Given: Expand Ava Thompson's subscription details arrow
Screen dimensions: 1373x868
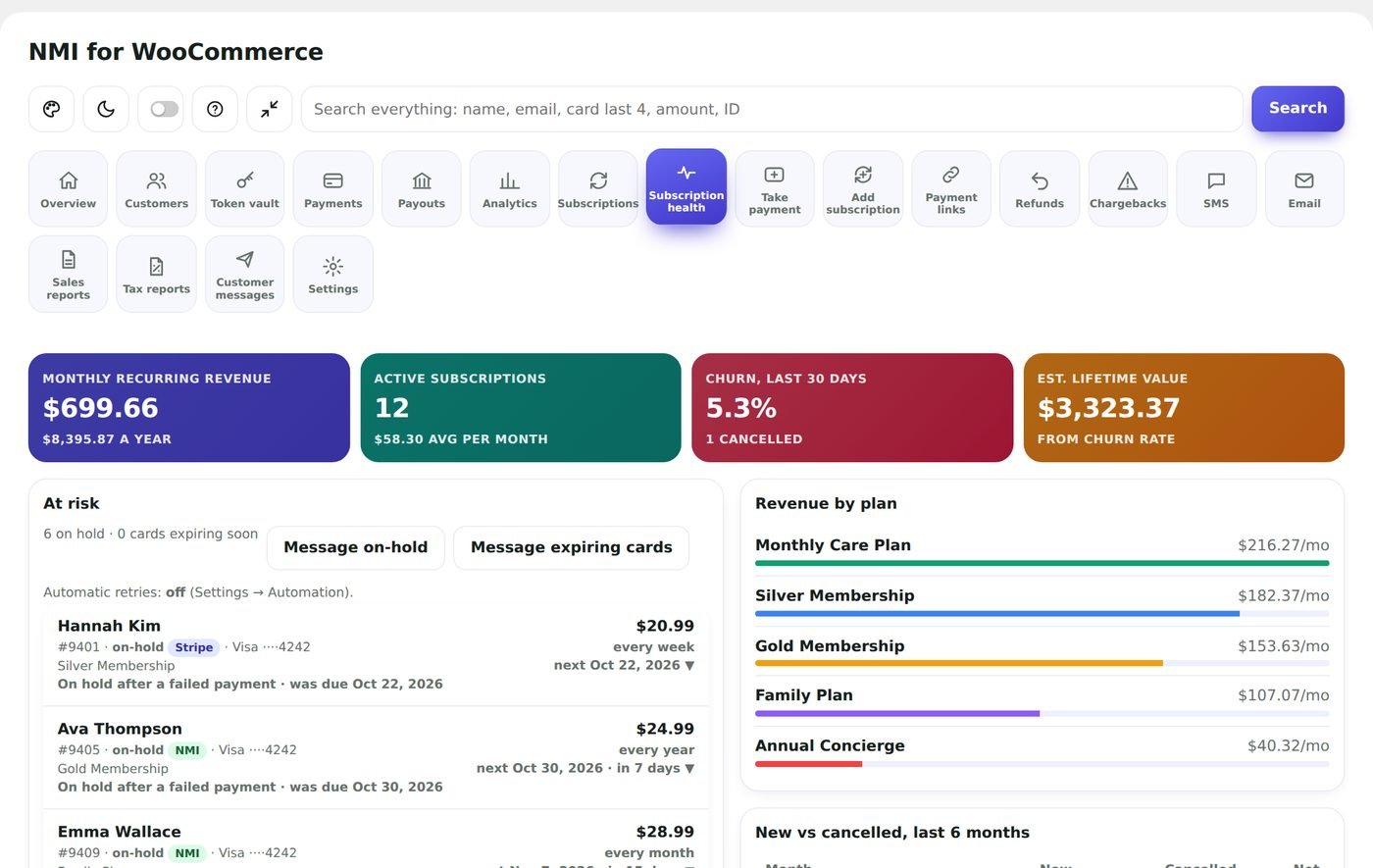Looking at the screenshot, I should point(689,768).
